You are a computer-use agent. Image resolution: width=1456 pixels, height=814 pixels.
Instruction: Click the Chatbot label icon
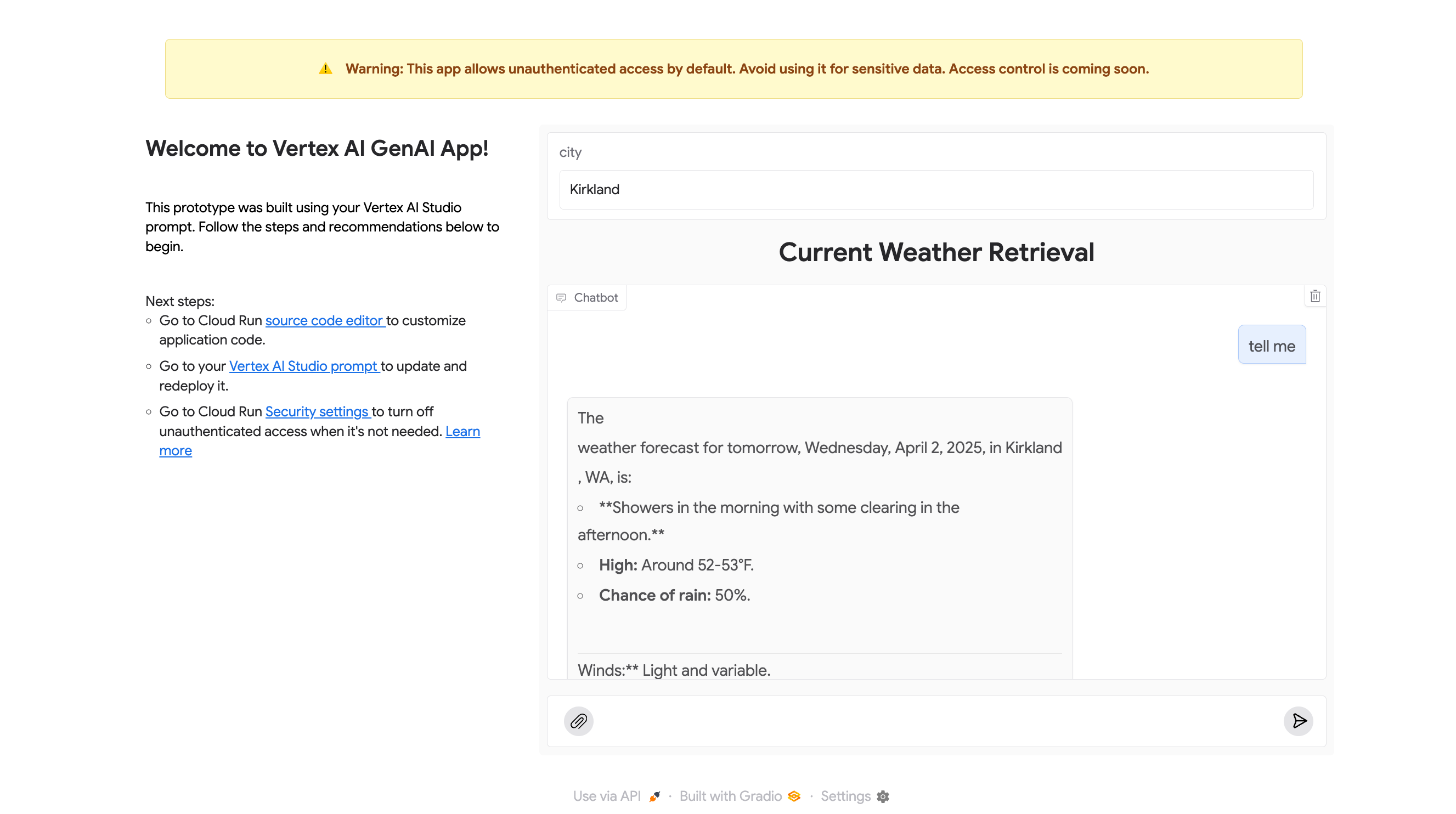click(x=561, y=298)
